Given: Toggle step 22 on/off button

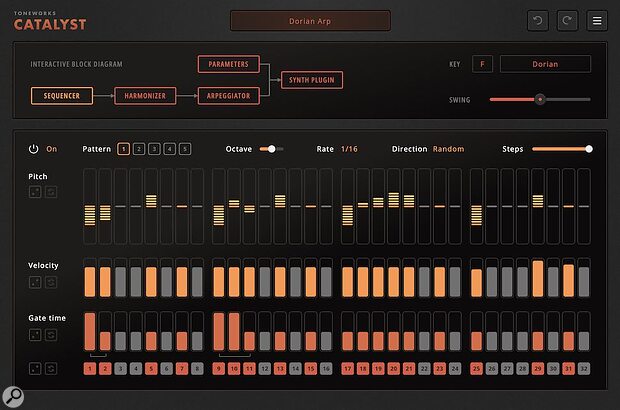Looking at the screenshot, I should [424, 369].
